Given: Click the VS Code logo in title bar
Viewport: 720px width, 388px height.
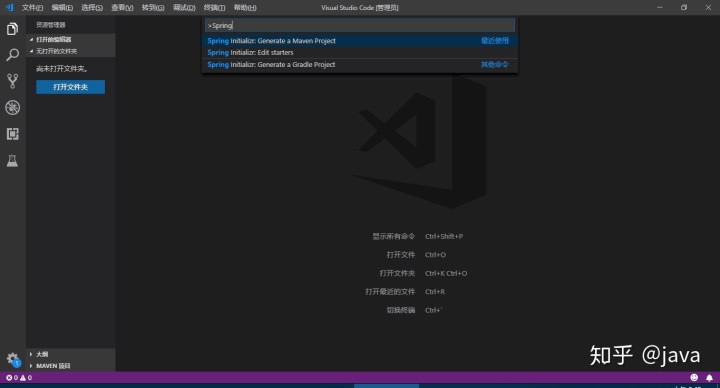Looking at the screenshot, I should coord(9,7).
